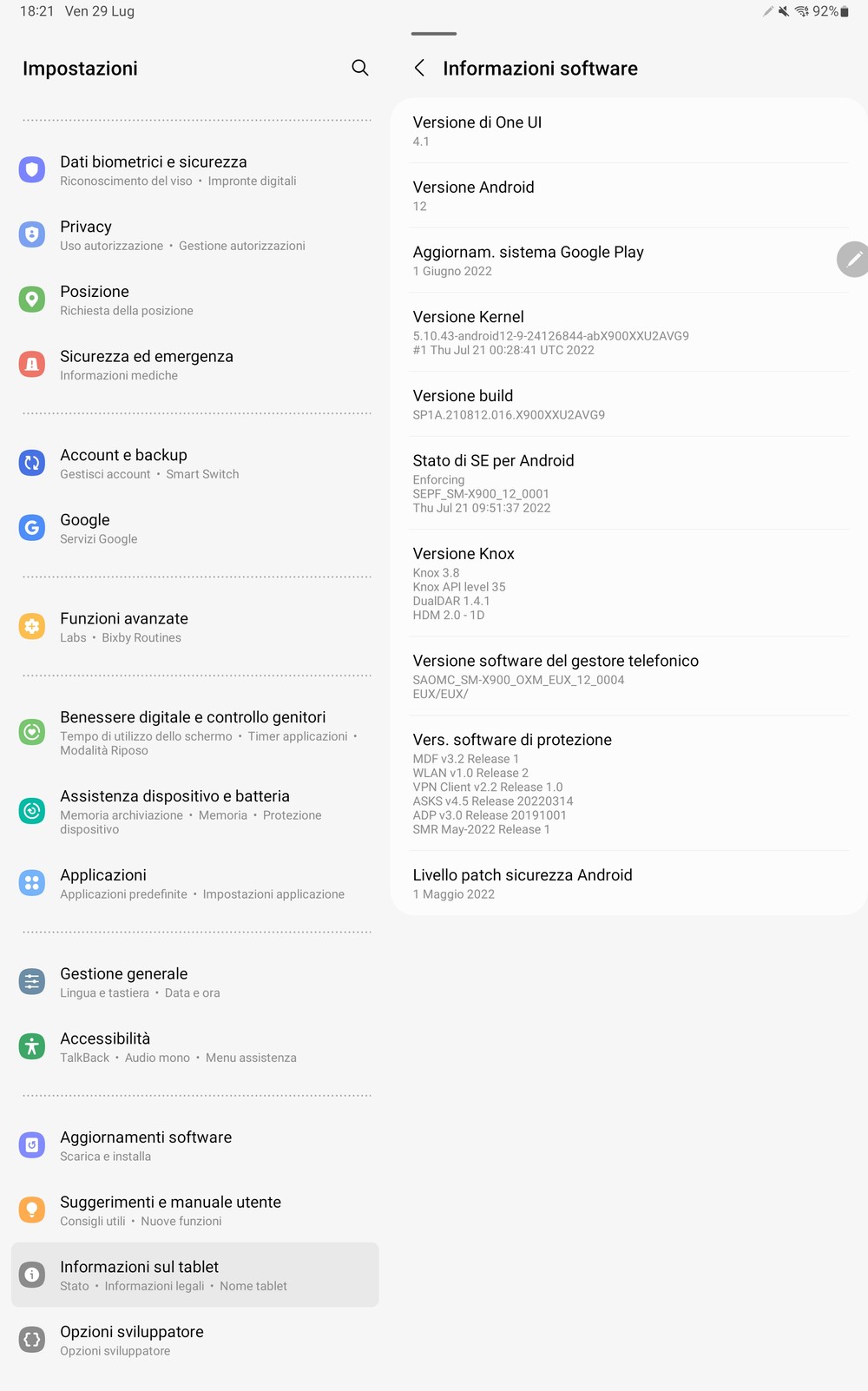Image resolution: width=868 pixels, height=1391 pixels.
Task: Open Dati biometrici e sicurezza shield icon
Action: pos(32,169)
